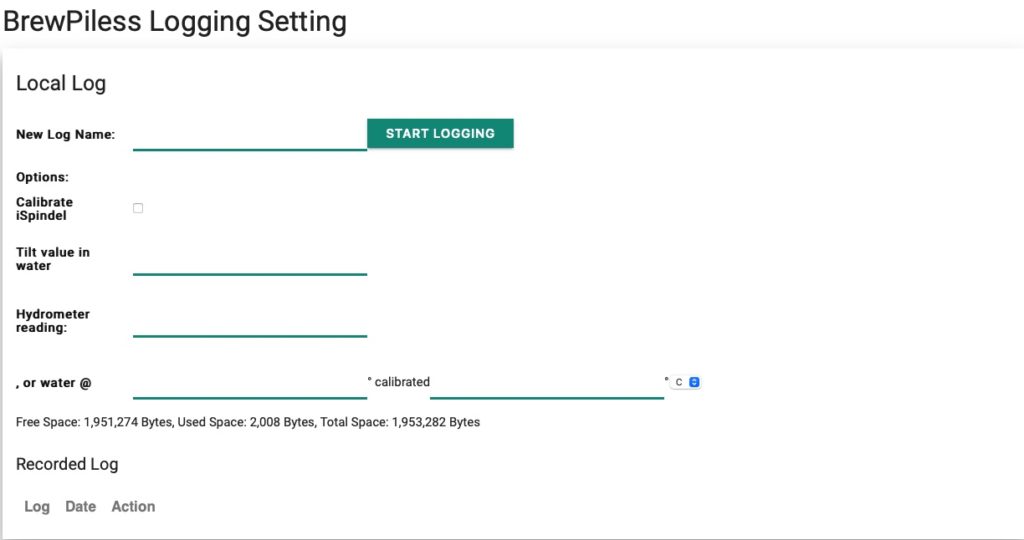This screenshot has height=540, width=1024.
Task: Click the Tilt value in water label
Action: [53, 259]
